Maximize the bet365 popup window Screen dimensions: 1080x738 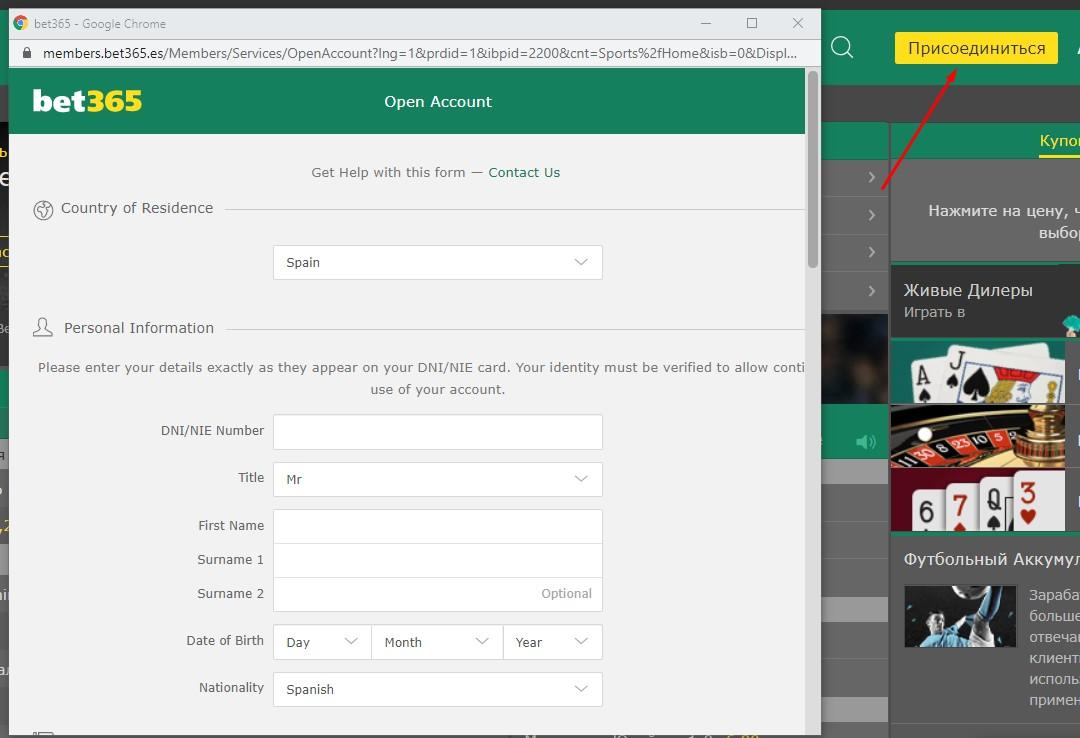(x=752, y=23)
